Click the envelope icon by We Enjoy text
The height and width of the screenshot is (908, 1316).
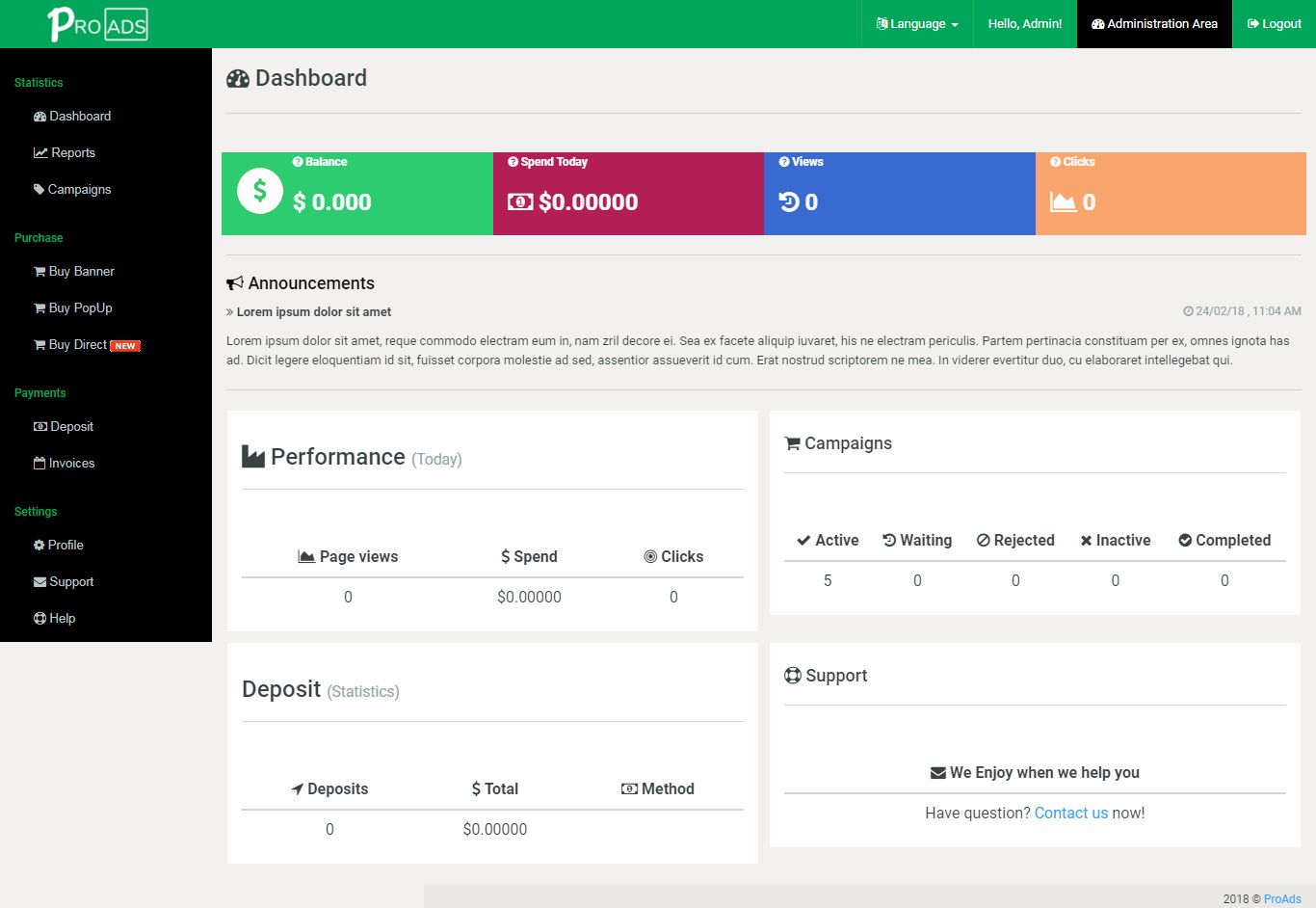(x=938, y=773)
